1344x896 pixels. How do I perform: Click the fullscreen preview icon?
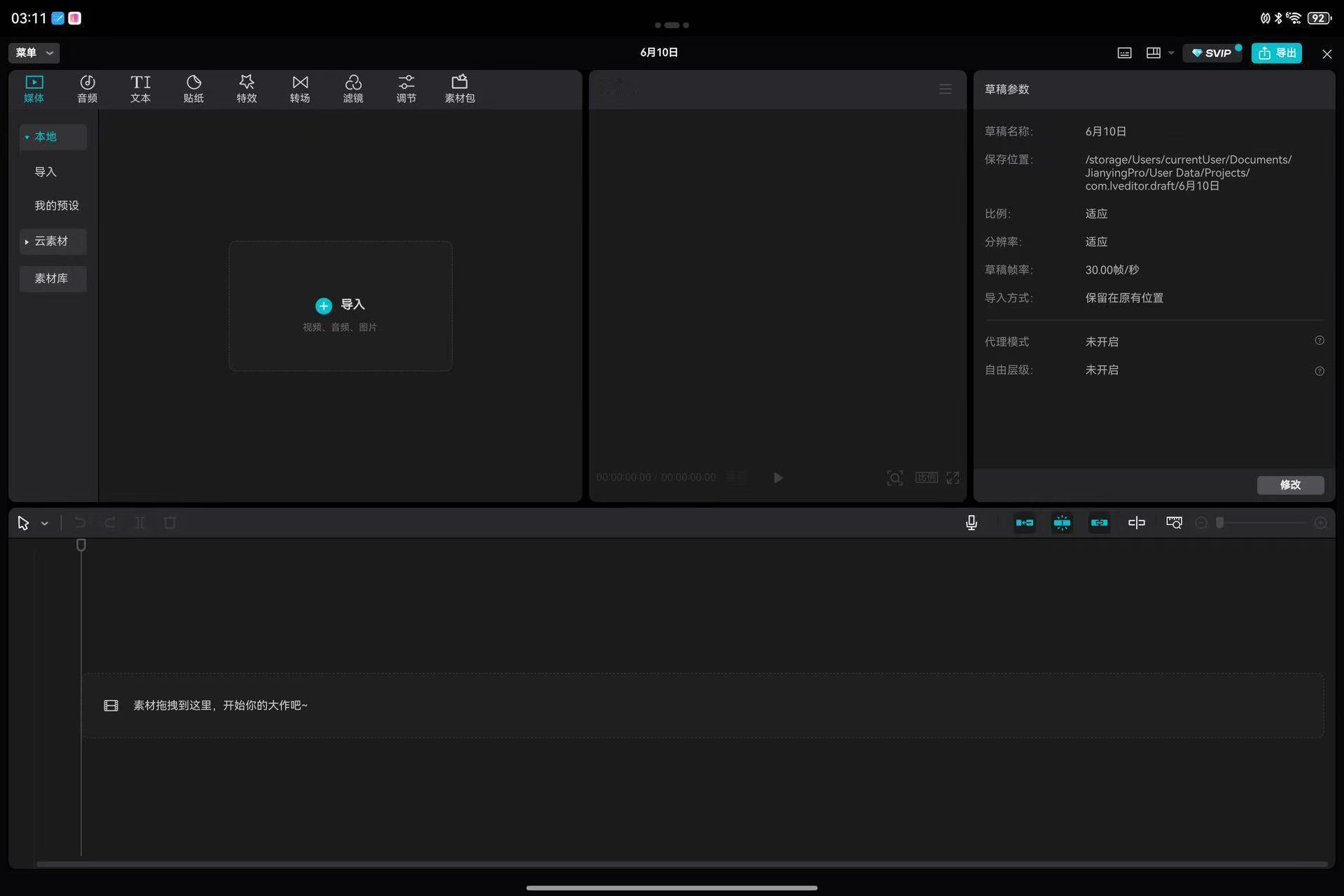[x=953, y=477]
